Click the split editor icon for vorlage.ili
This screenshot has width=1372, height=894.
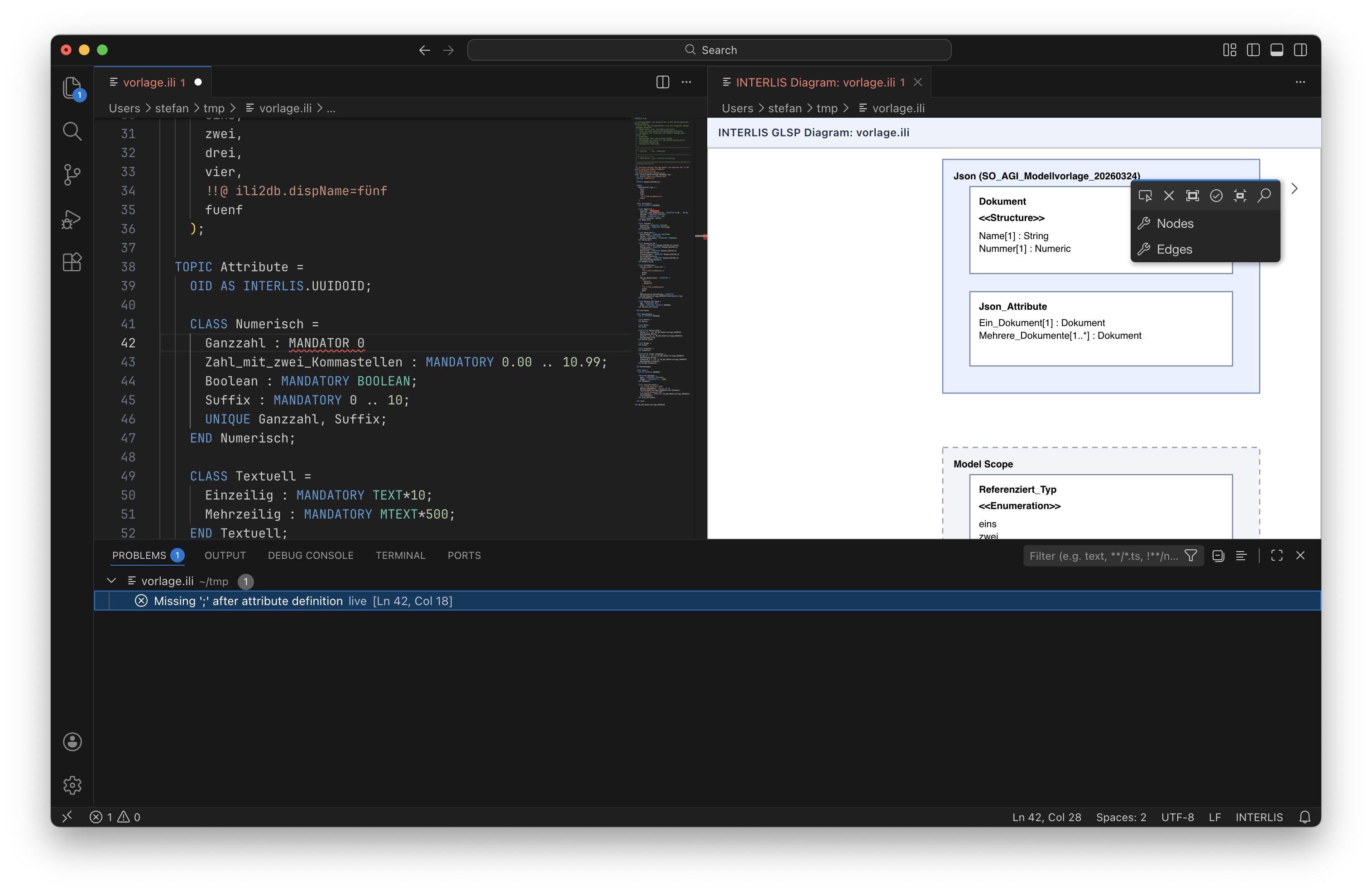pyautogui.click(x=662, y=82)
